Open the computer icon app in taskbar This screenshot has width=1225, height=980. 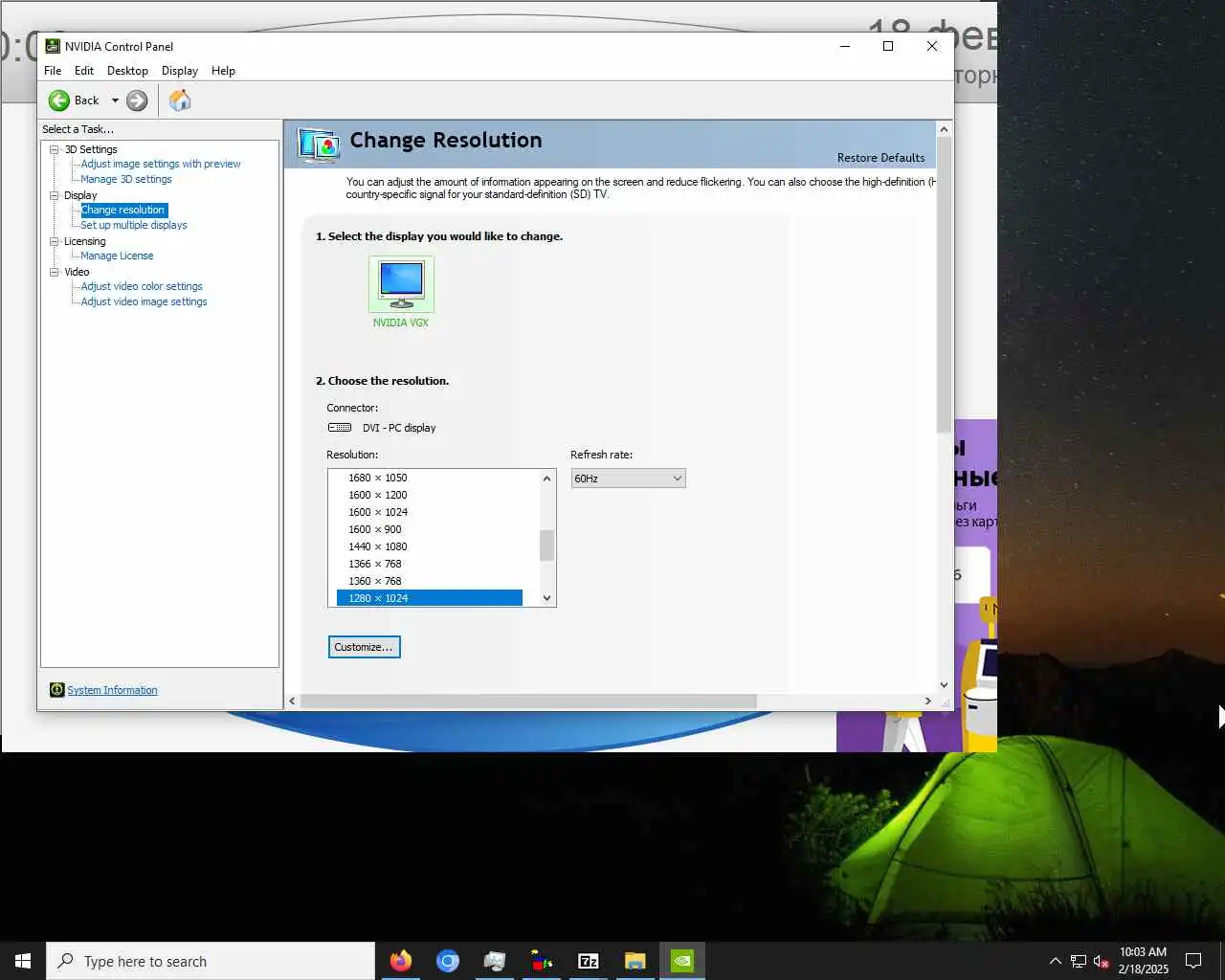pyautogui.click(x=495, y=961)
